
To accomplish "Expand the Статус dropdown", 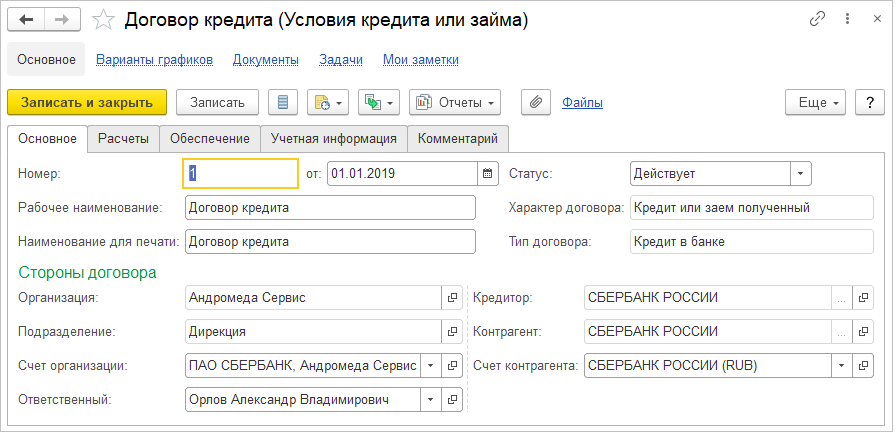I will tap(800, 173).
